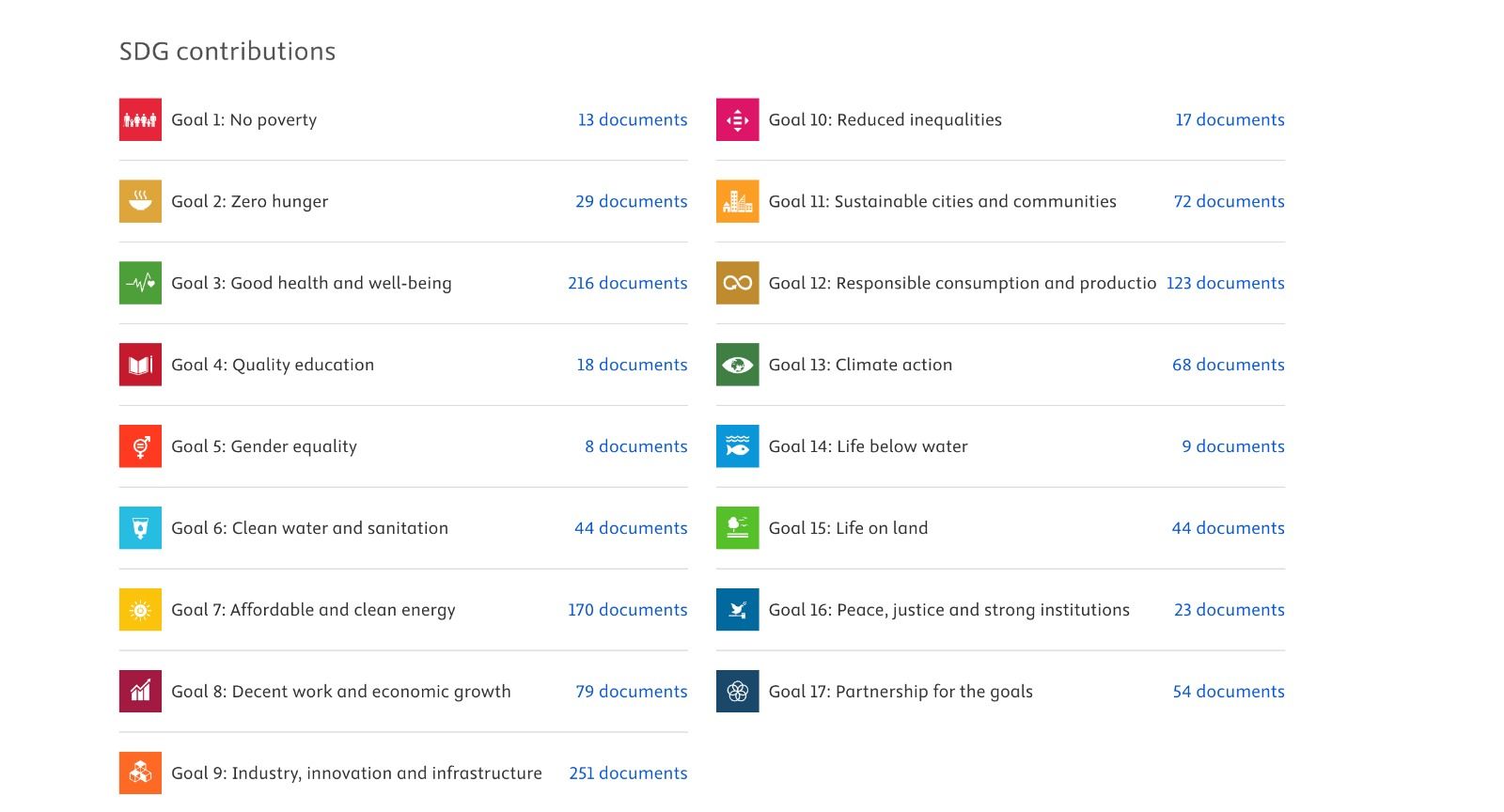Click the Good health heartbeat icon
Viewport: 1504px width, 812px height.
tap(140, 283)
